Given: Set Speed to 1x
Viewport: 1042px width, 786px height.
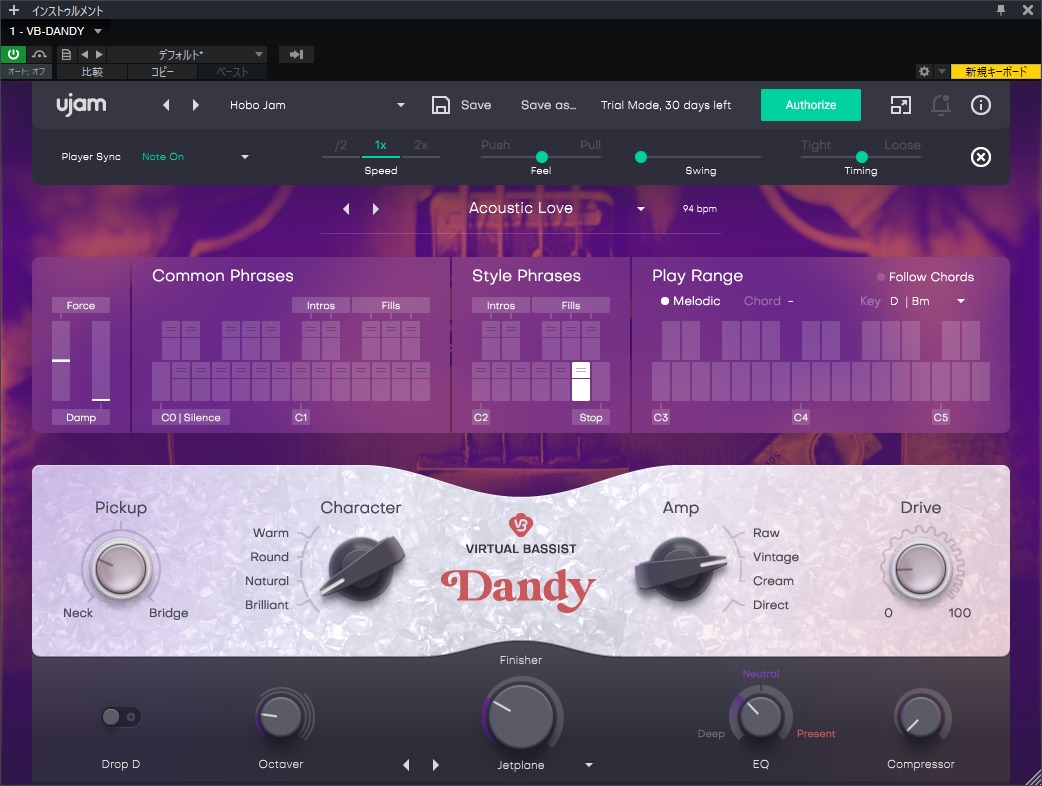Looking at the screenshot, I should click(x=381, y=146).
